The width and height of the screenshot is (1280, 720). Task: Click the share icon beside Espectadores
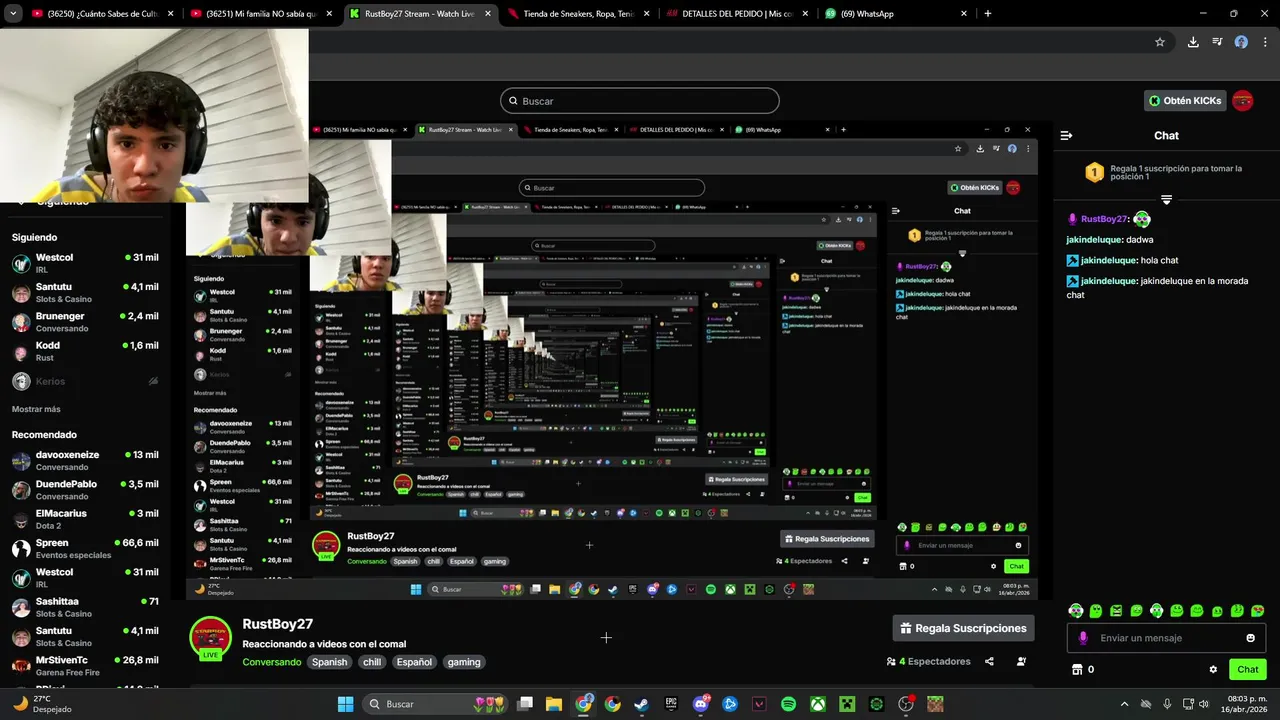[989, 662]
